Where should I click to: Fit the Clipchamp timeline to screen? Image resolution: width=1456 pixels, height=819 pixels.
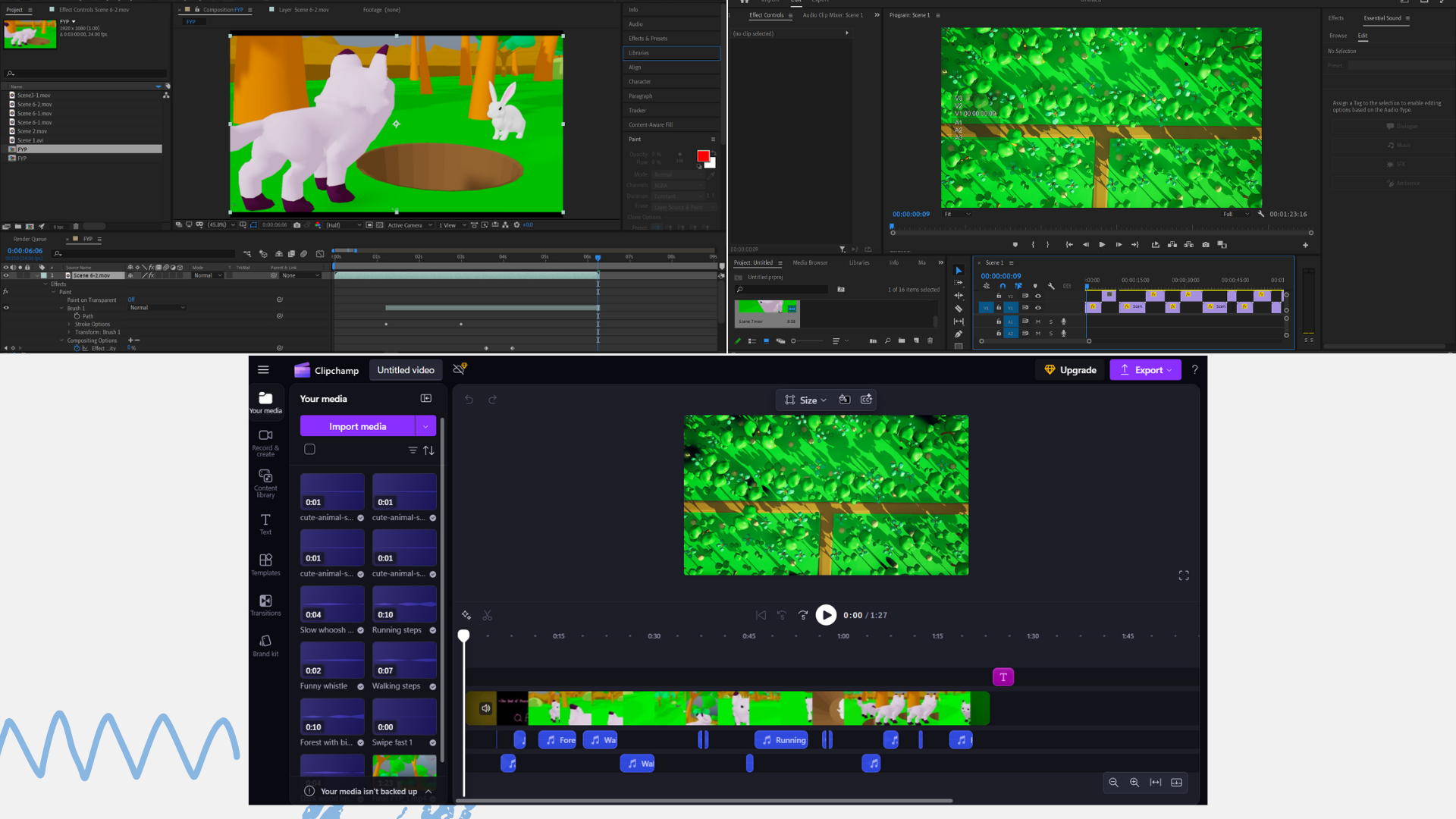coord(1156,783)
